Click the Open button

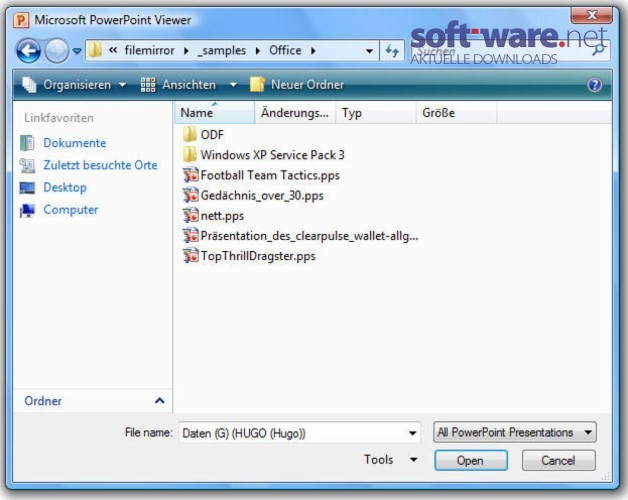point(471,460)
